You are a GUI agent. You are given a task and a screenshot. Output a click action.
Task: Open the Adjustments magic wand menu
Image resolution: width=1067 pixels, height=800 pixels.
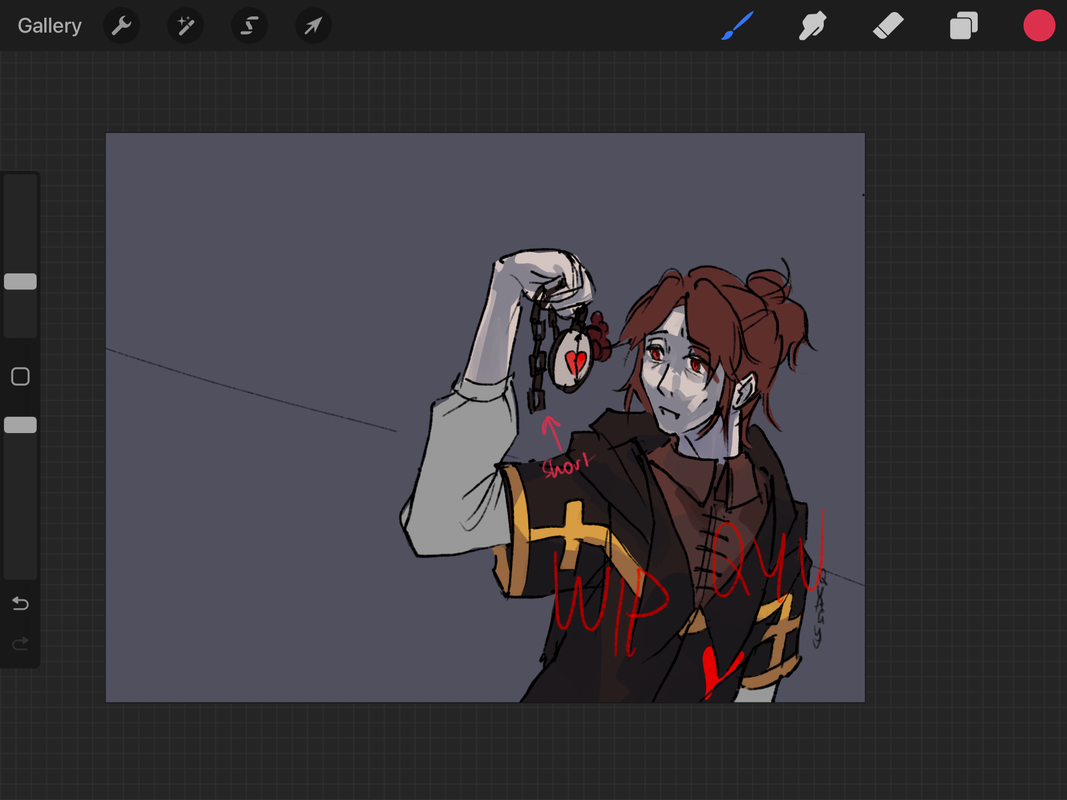click(x=185, y=26)
